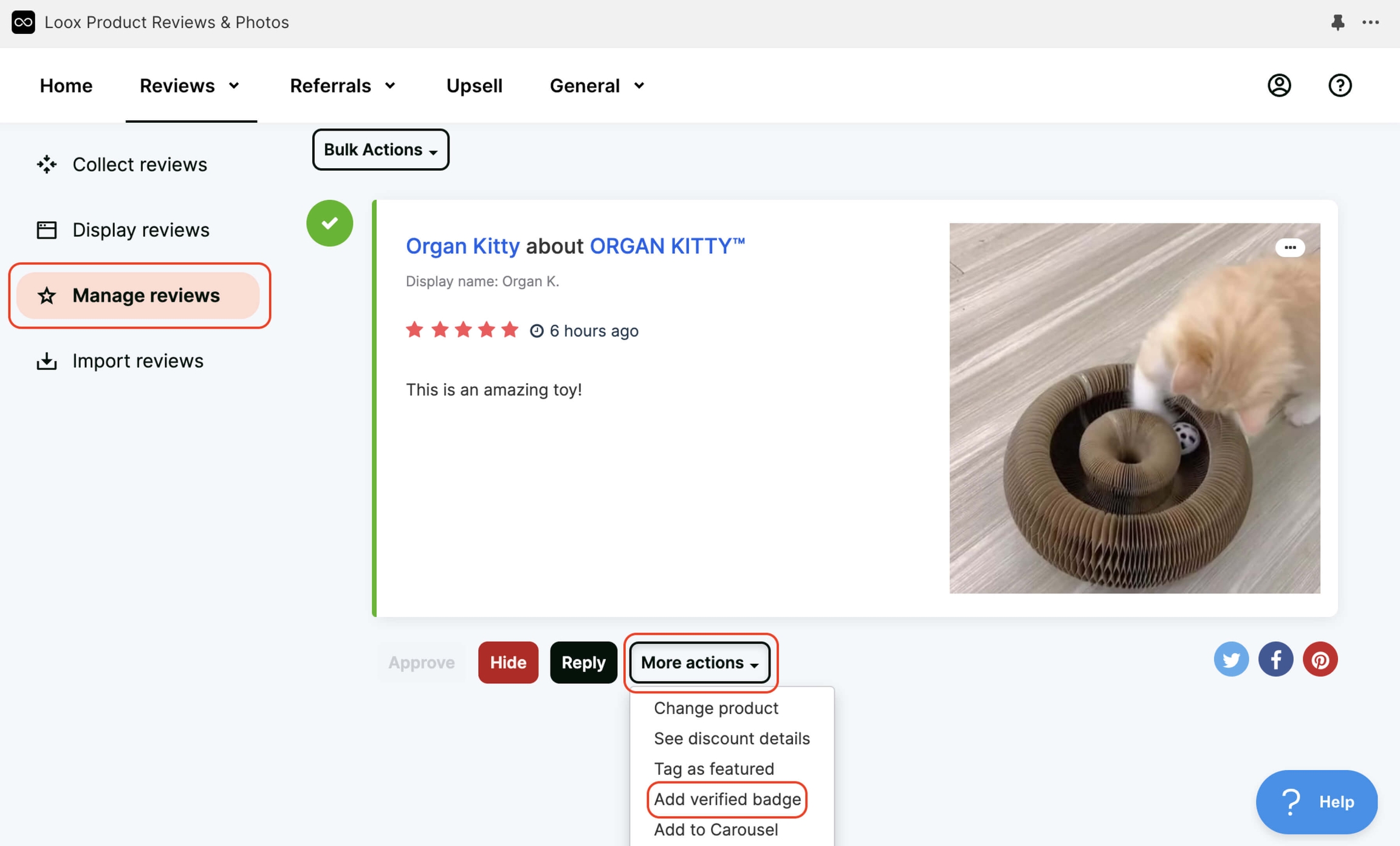Toggle the green approved checkmark badge
Viewport: 1400px width, 846px height.
(329, 223)
